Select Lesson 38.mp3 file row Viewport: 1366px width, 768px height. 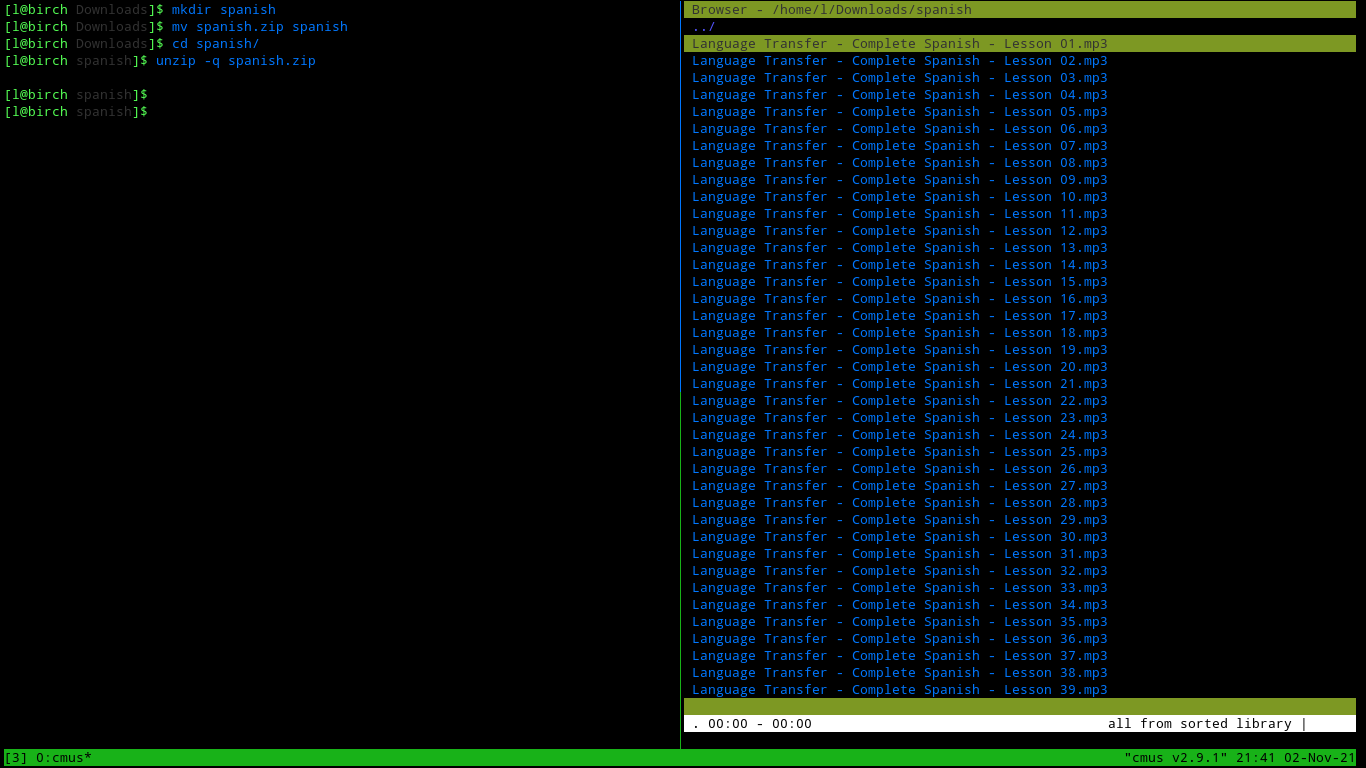[1020, 672]
